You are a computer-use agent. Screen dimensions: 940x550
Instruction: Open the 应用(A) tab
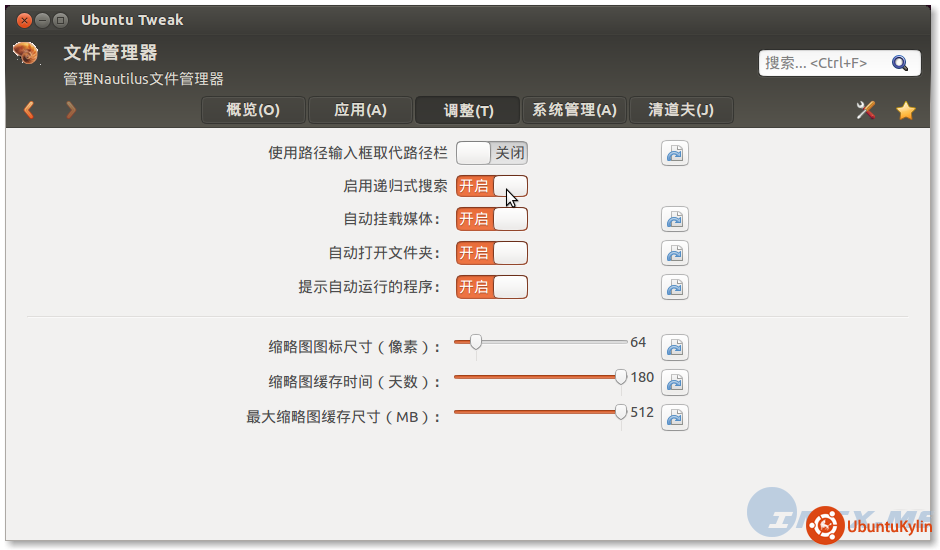360,110
